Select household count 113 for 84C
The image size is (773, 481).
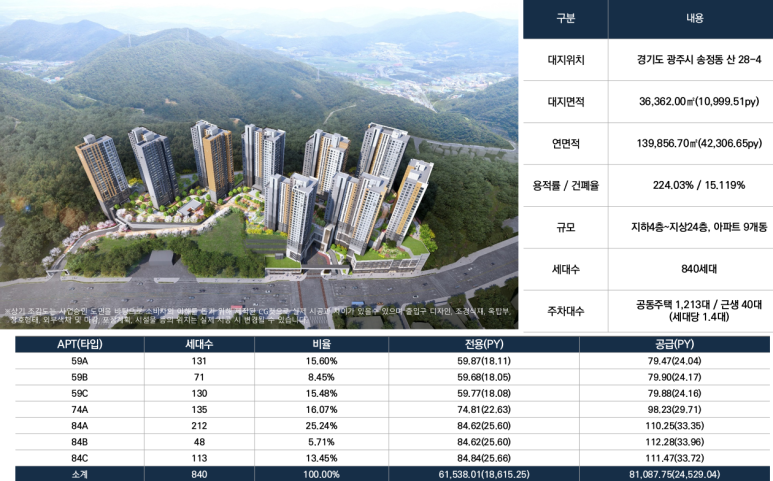[199, 458]
